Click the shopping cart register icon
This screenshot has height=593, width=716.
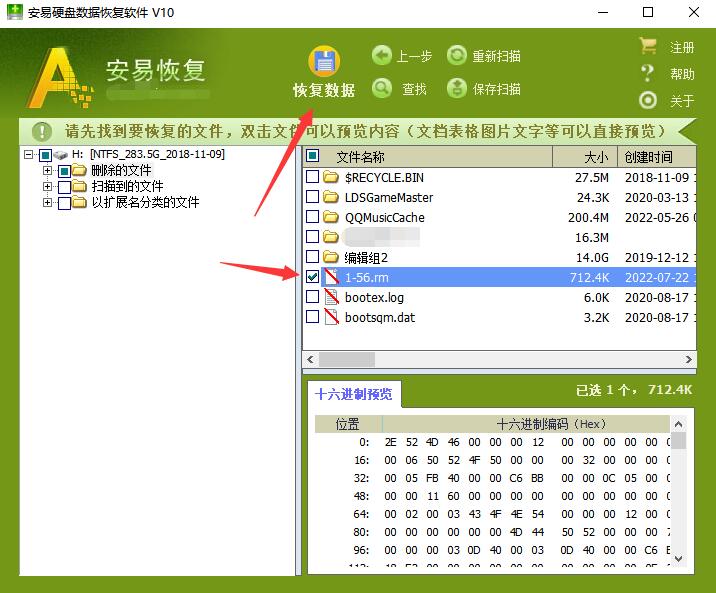tap(648, 46)
